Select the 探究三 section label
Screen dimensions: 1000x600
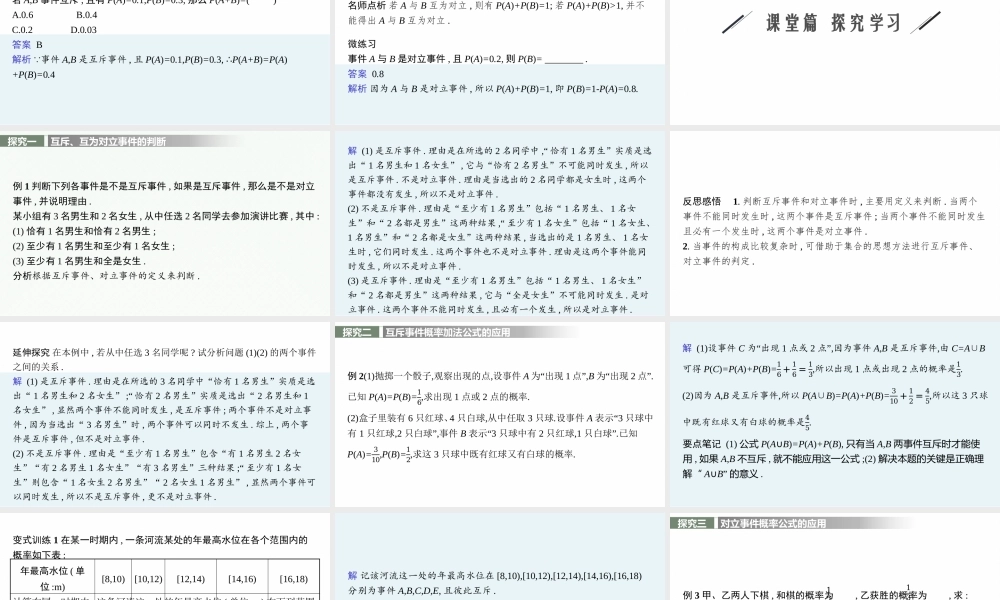pyautogui.click(x=693, y=523)
